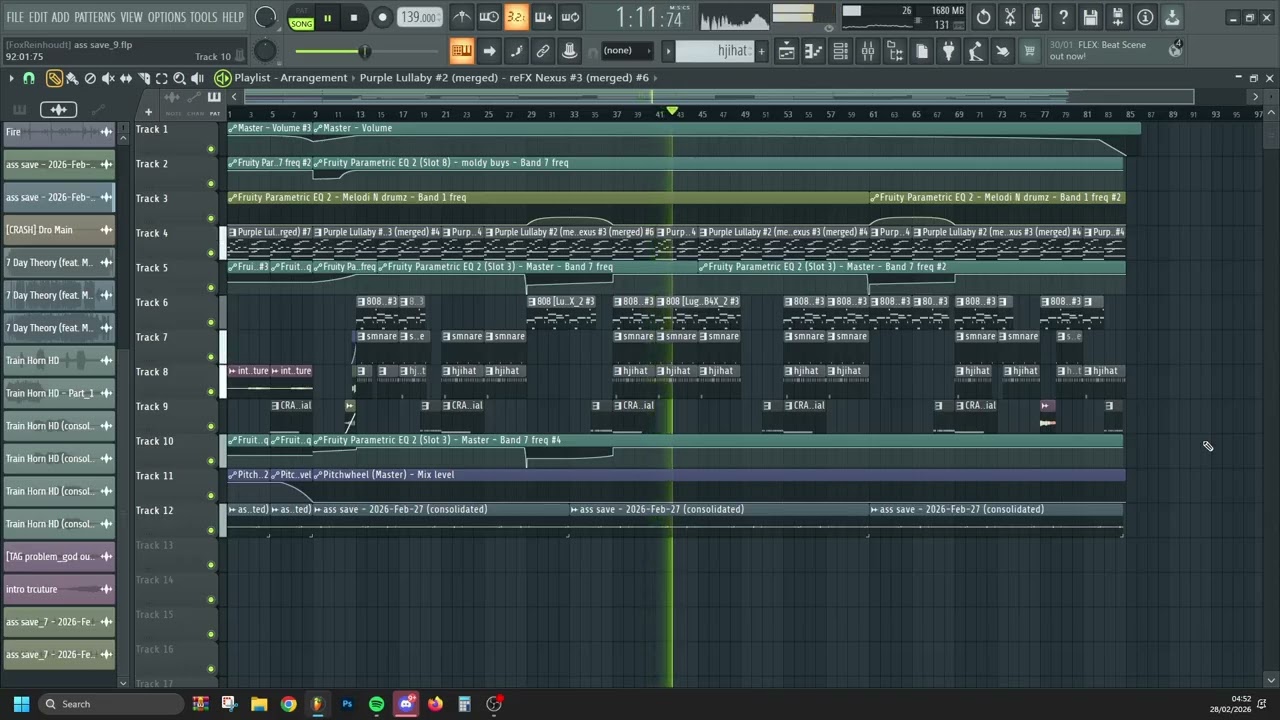
Task: Pause playback with the play/pause button
Action: click(x=327, y=18)
